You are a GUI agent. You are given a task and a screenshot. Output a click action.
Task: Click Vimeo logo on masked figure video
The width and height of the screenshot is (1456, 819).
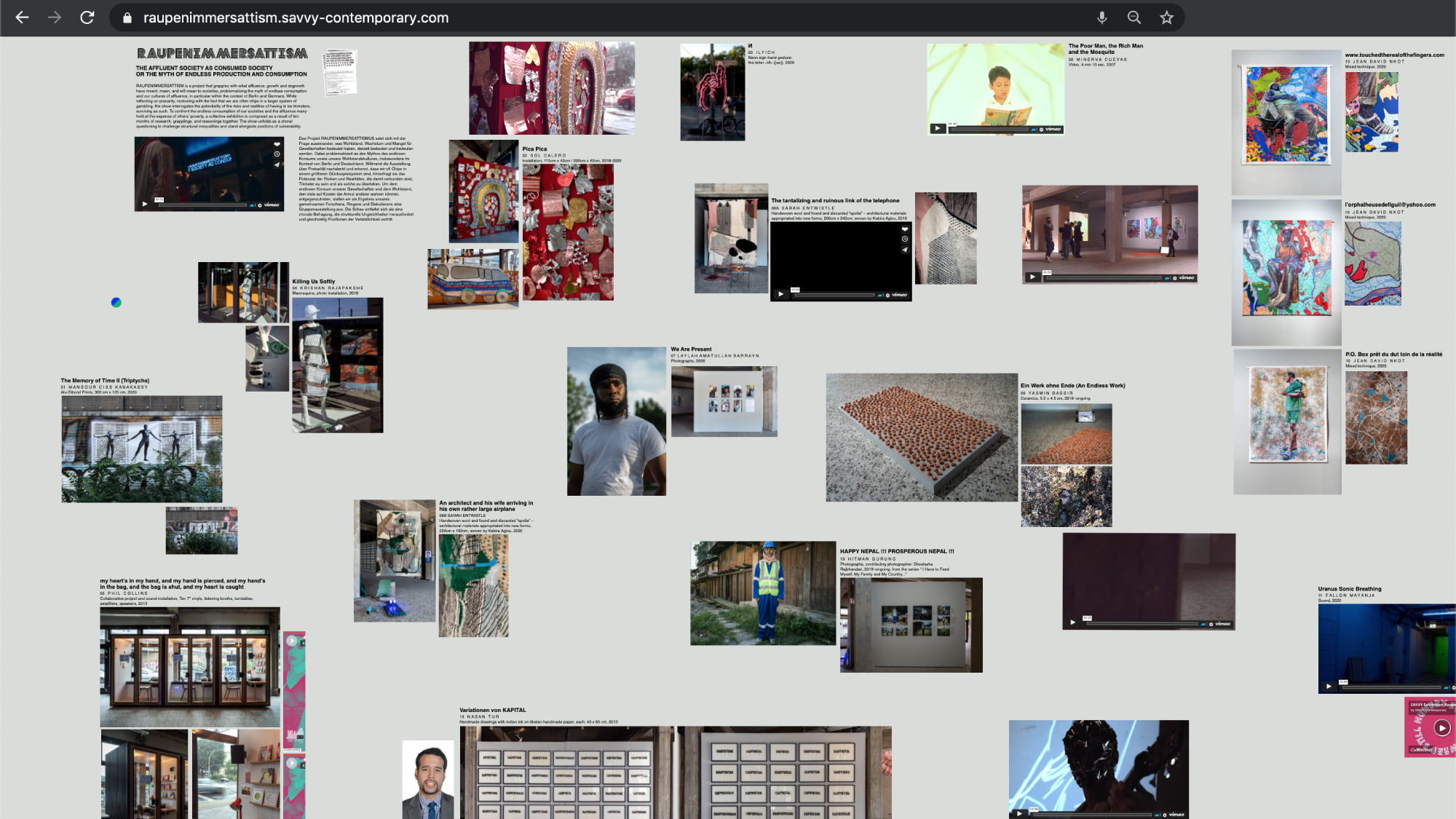tap(1176, 815)
